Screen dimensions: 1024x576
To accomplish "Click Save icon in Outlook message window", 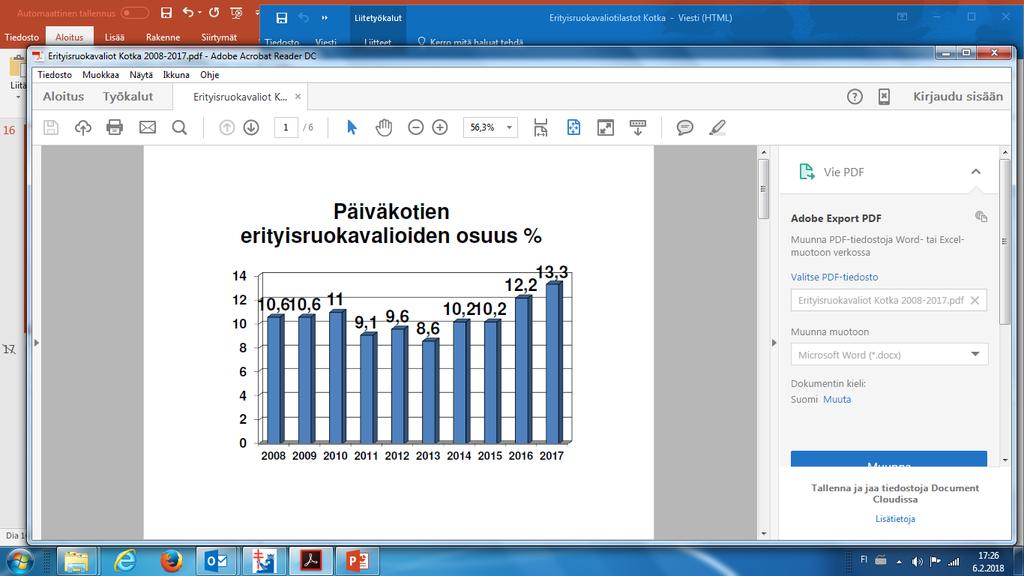I will tap(281, 18).
